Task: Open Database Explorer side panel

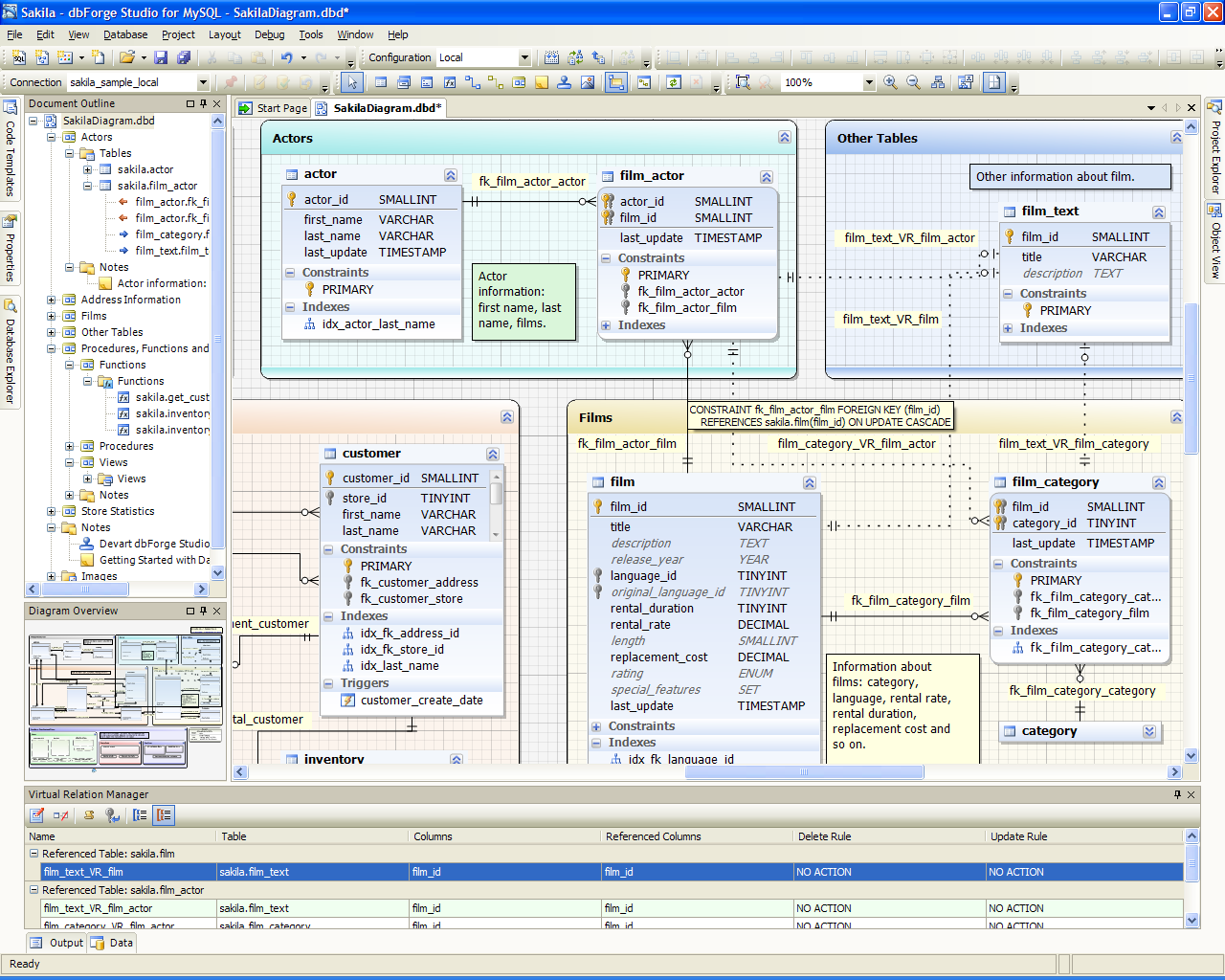Action: 11,351
